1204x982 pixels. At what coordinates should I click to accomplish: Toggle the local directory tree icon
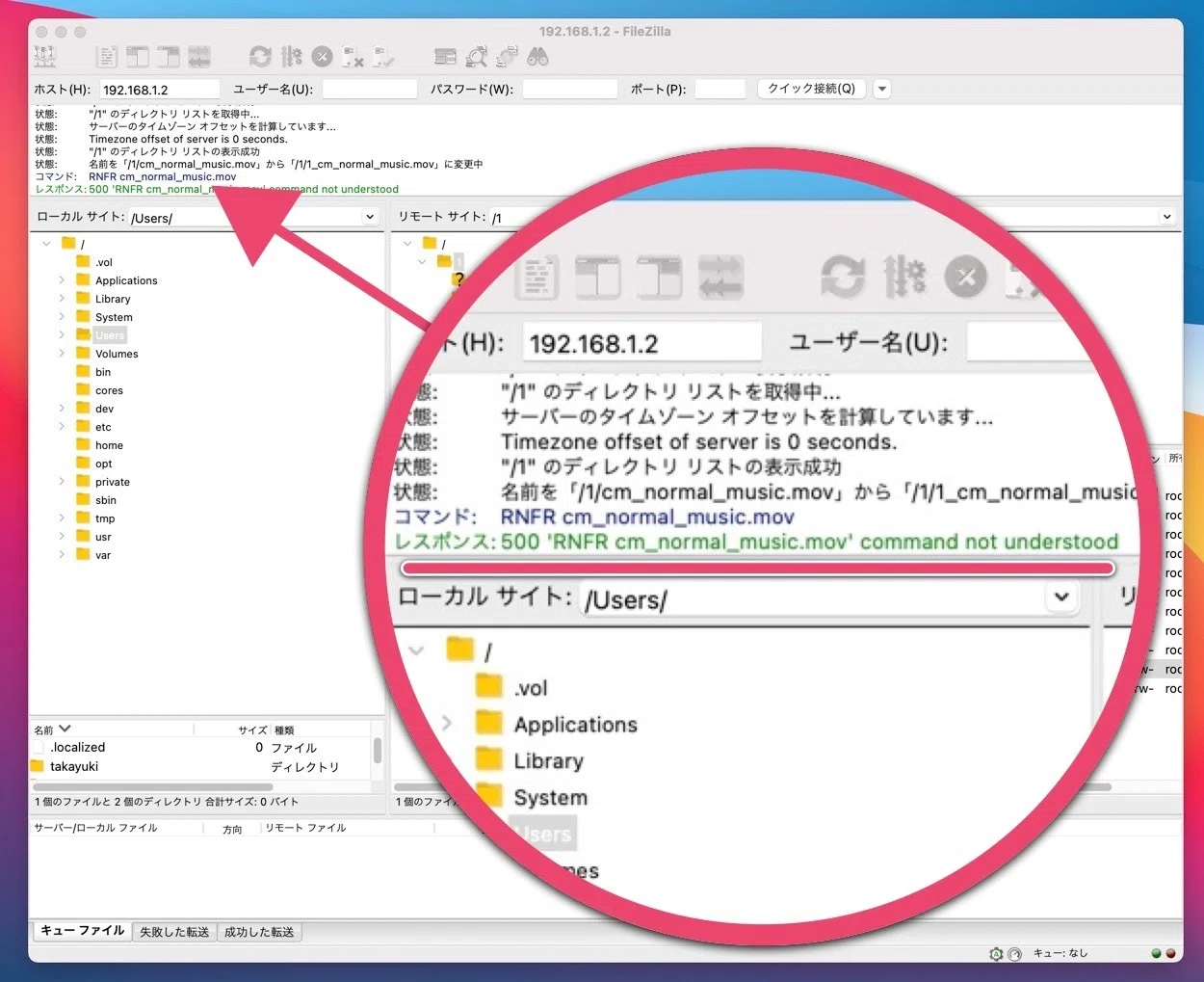click(x=138, y=57)
